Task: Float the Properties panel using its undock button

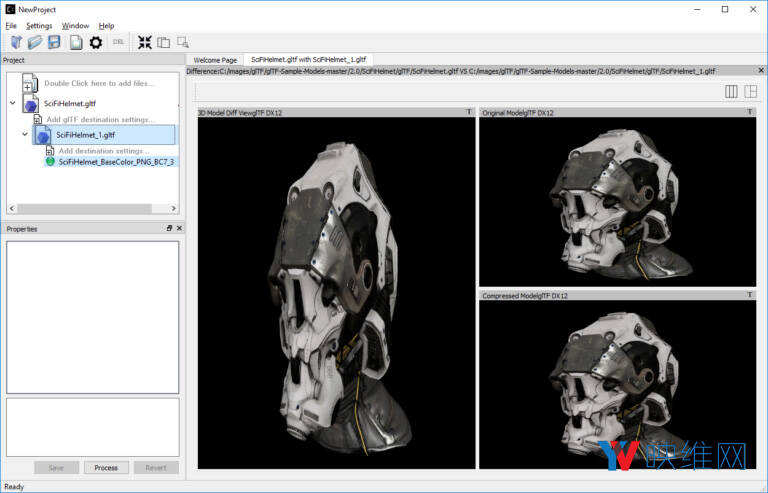Action: pyautogui.click(x=169, y=229)
